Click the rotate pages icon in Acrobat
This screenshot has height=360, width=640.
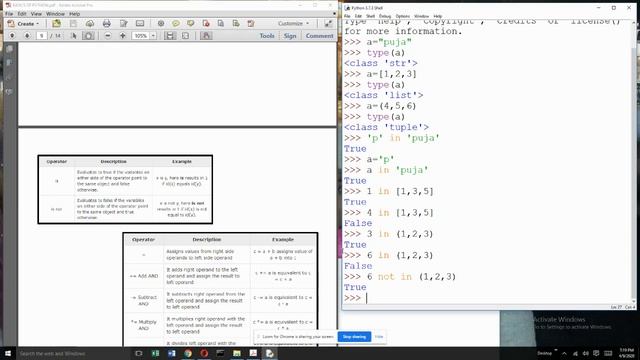coord(251,24)
